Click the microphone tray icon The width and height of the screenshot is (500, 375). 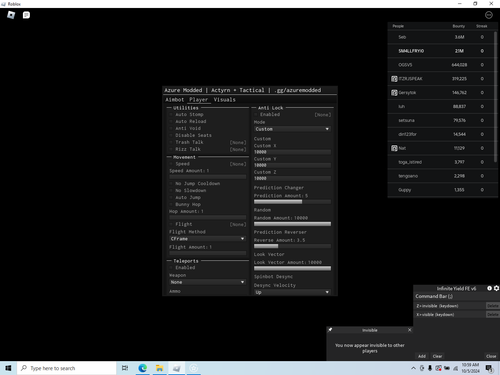point(430,368)
